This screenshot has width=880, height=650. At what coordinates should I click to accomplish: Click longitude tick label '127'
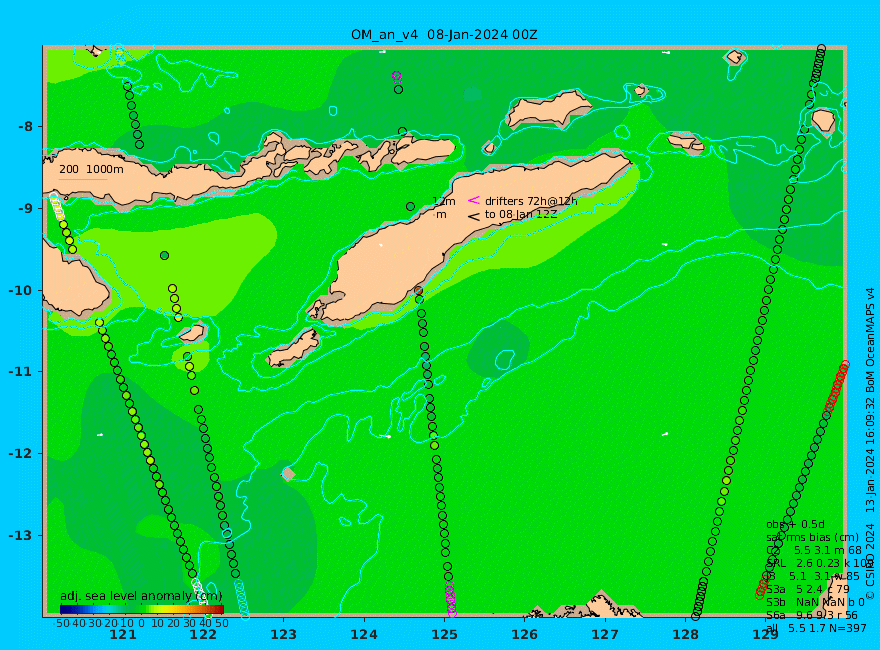(x=605, y=635)
